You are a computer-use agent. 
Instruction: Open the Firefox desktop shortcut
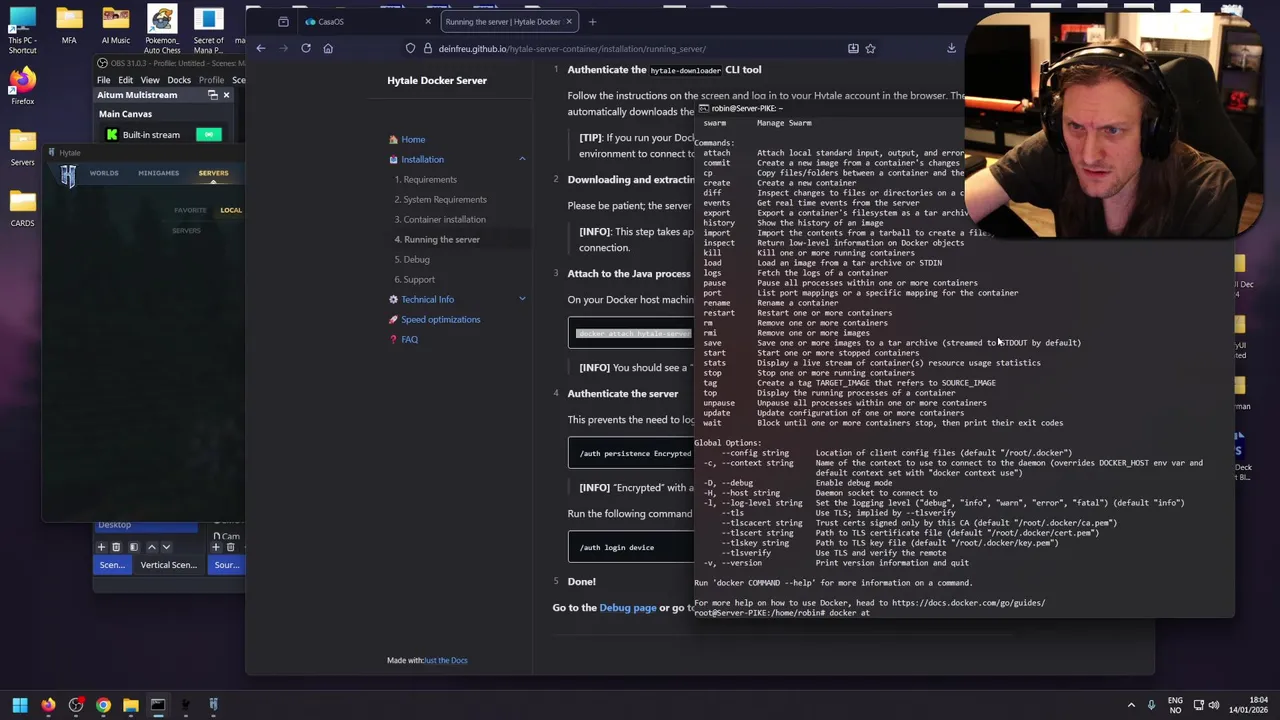tap(22, 86)
